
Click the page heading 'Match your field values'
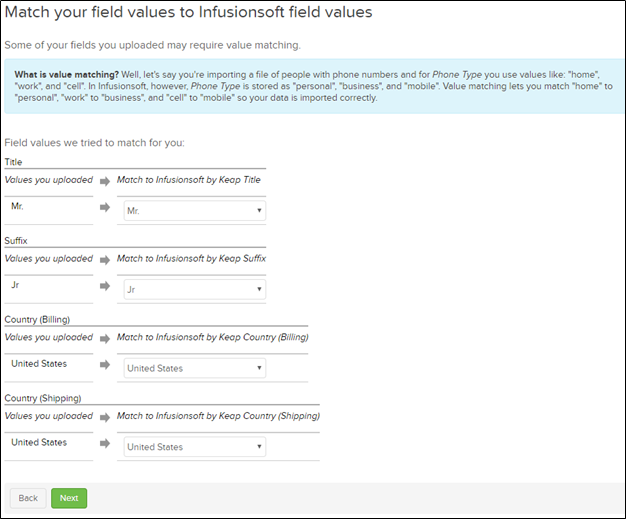click(x=188, y=12)
